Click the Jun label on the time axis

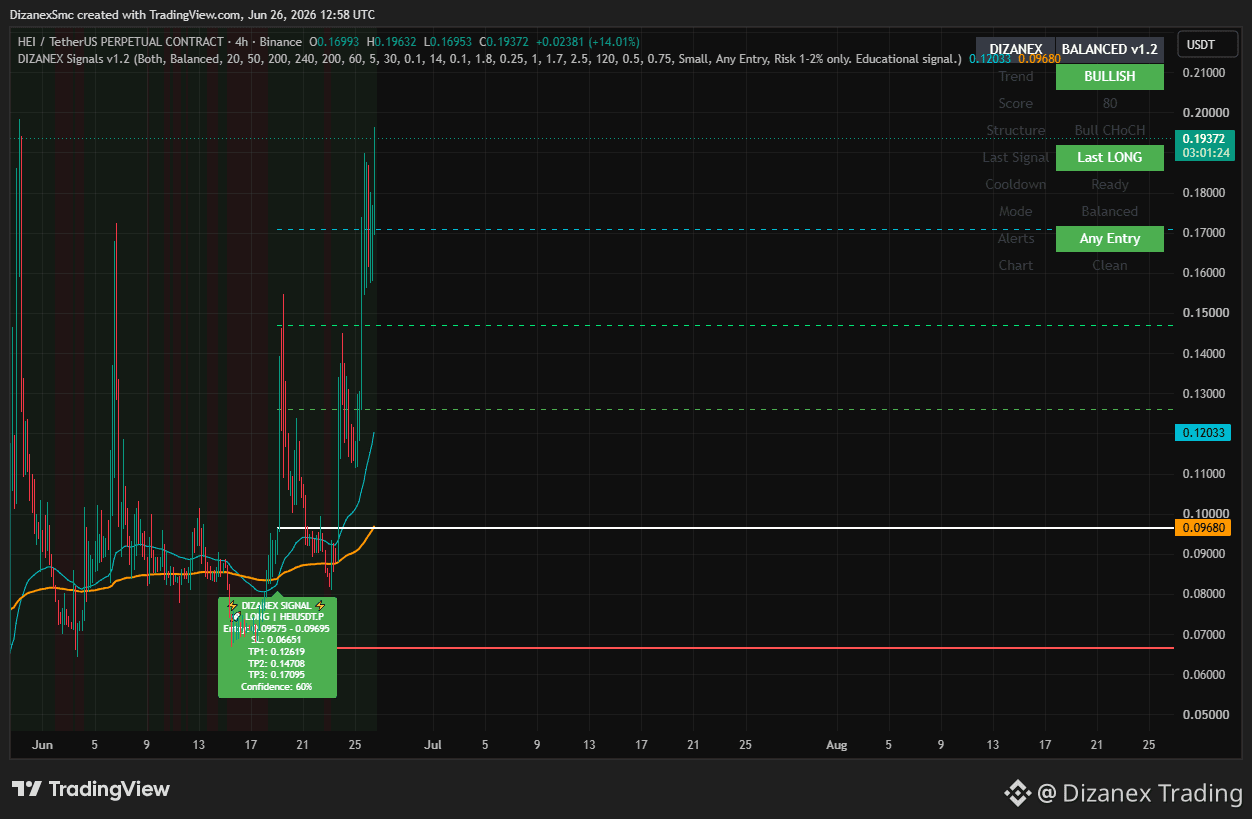(41, 745)
